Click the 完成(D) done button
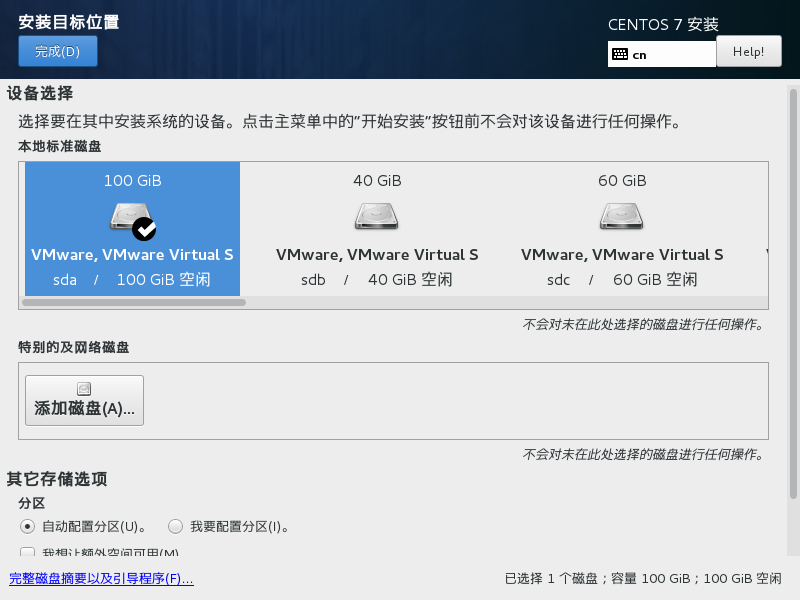800x600 pixels. click(x=58, y=51)
